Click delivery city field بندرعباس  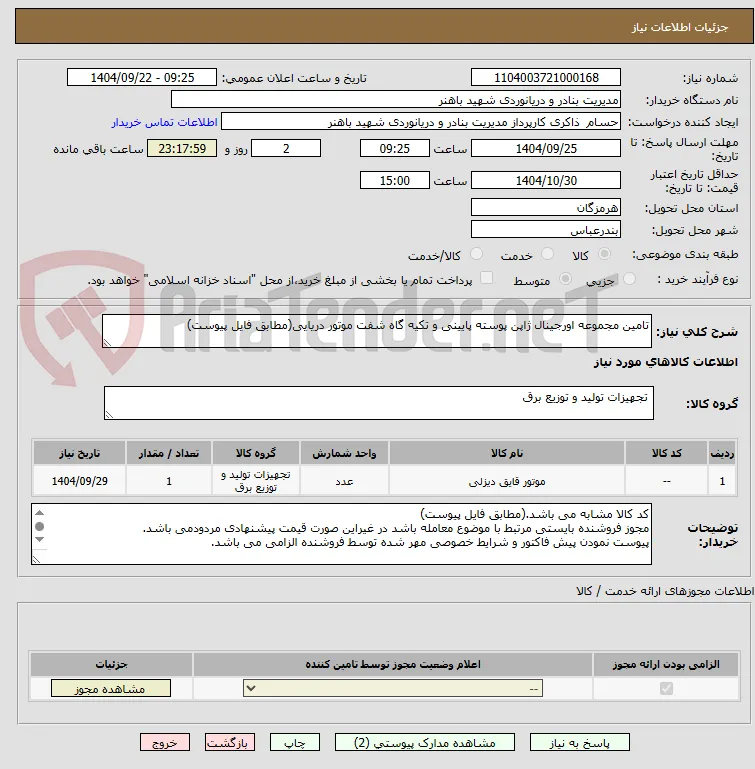(546, 229)
